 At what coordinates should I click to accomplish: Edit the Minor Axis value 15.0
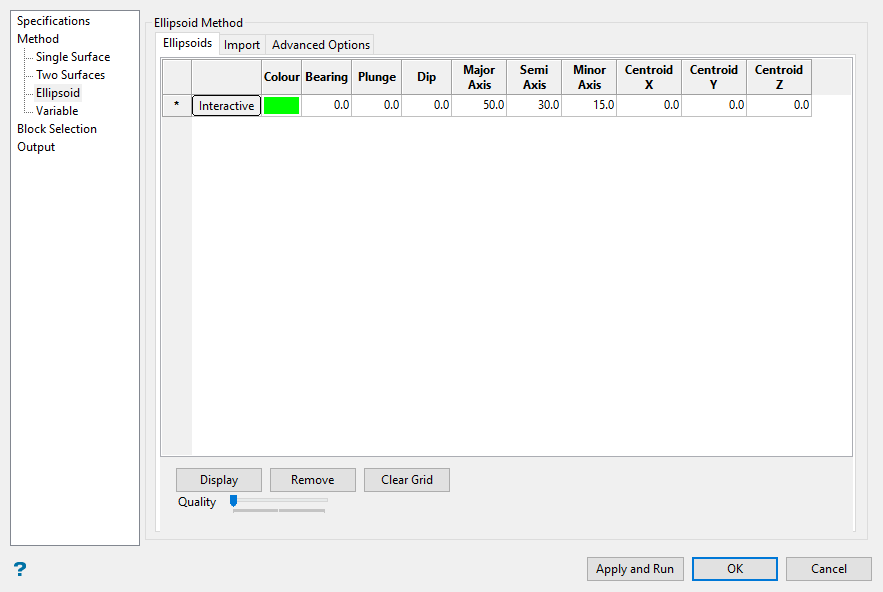click(x=590, y=105)
